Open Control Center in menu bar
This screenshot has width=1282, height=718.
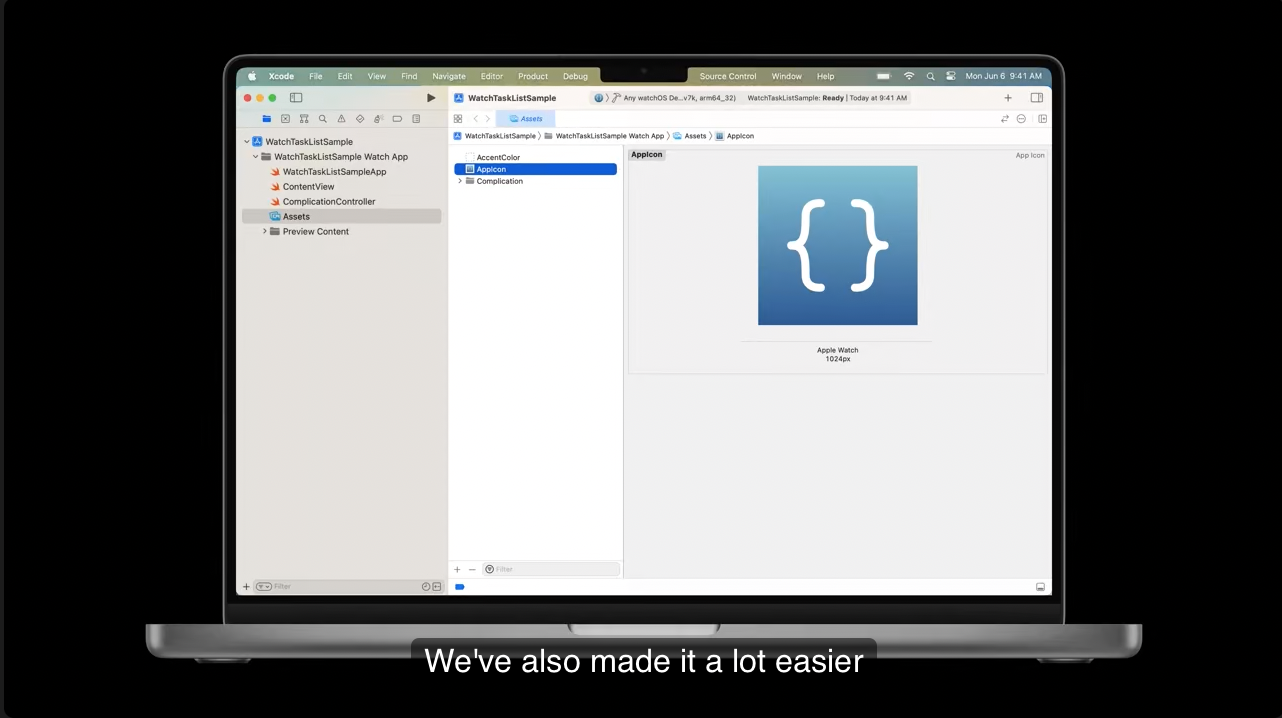tap(951, 76)
